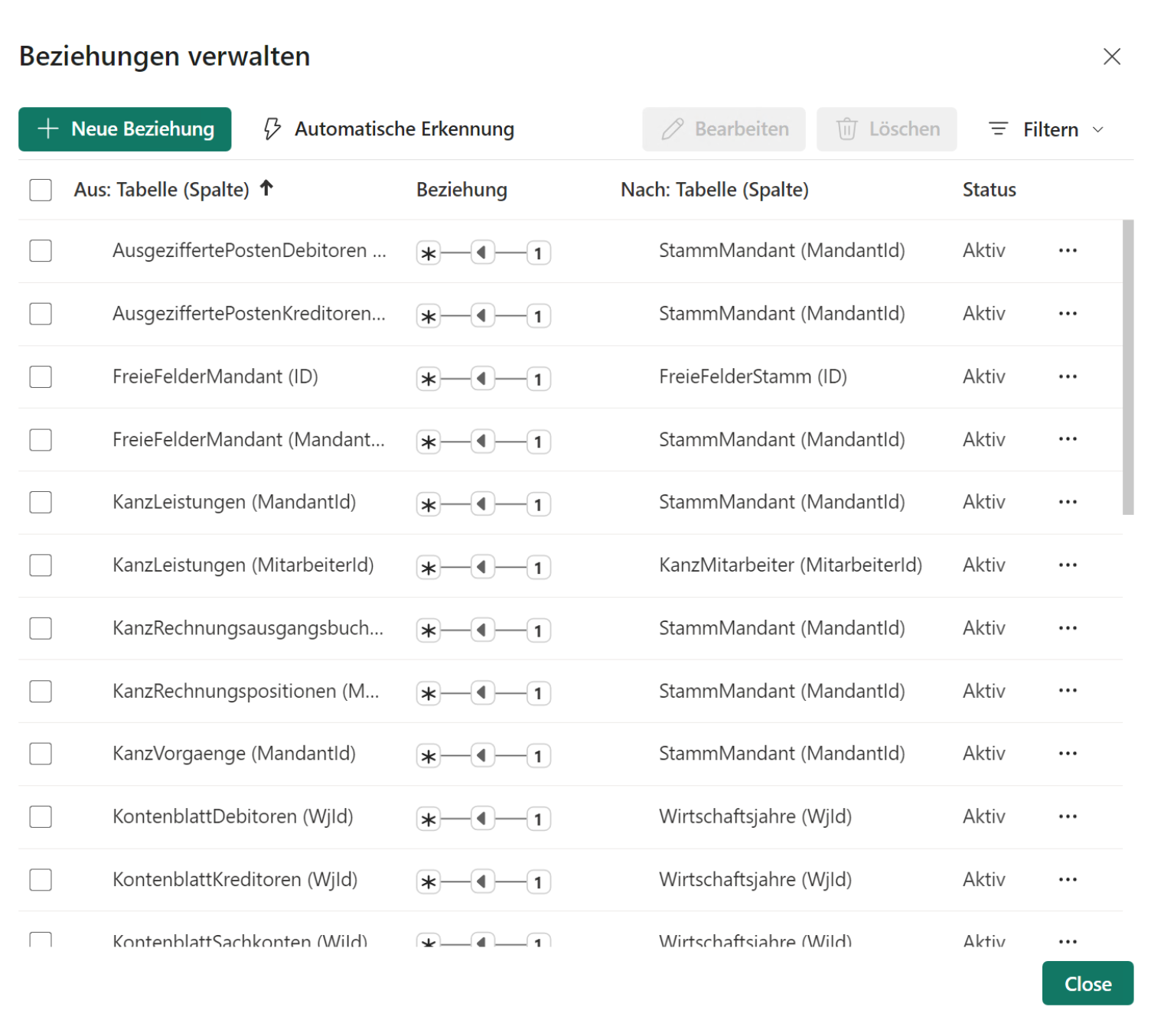Tick the KontenblattKreditoren (WjId) checkbox
1164x1036 pixels.
click(41, 880)
